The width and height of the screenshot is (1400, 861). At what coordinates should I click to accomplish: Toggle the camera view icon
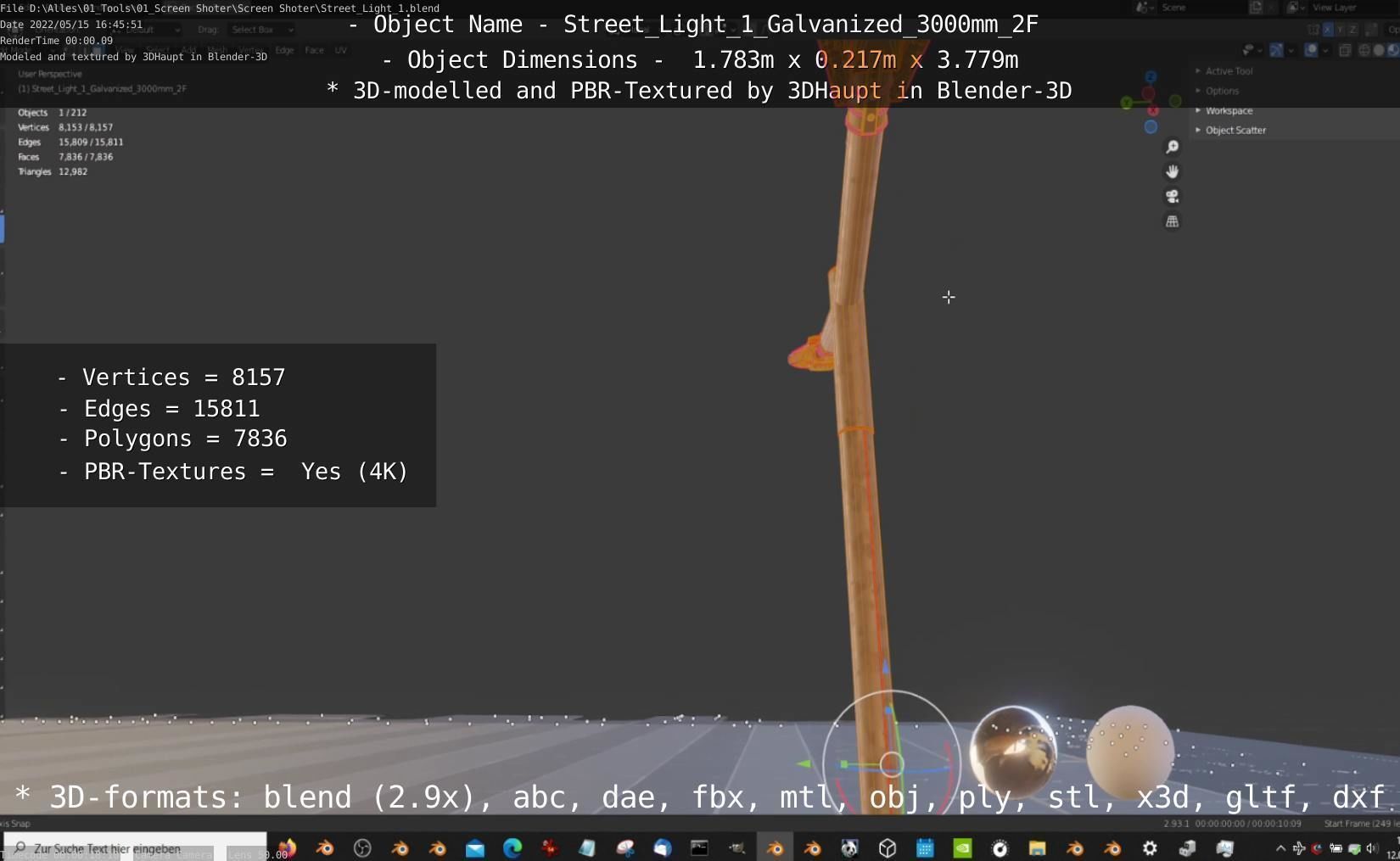[x=1172, y=196]
